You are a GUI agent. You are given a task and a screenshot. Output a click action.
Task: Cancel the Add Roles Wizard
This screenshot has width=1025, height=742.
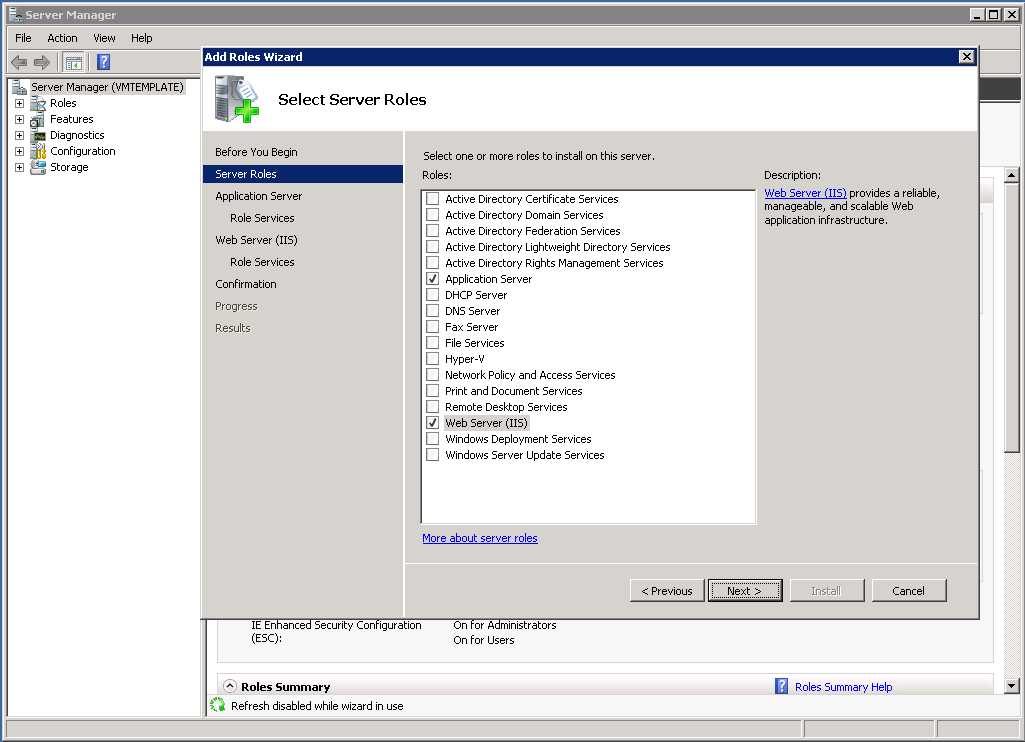[909, 590]
